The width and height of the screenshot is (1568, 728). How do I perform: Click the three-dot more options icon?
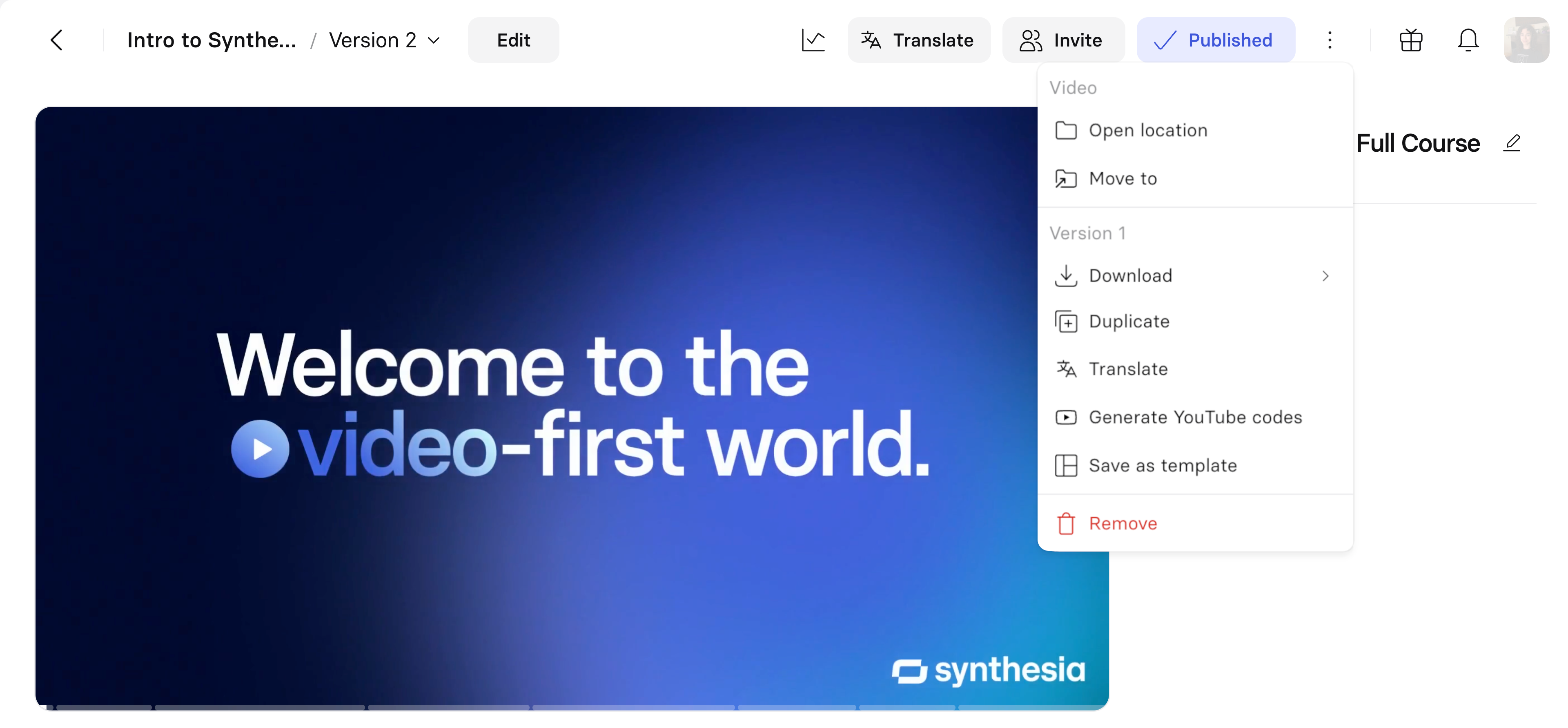(x=1330, y=40)
